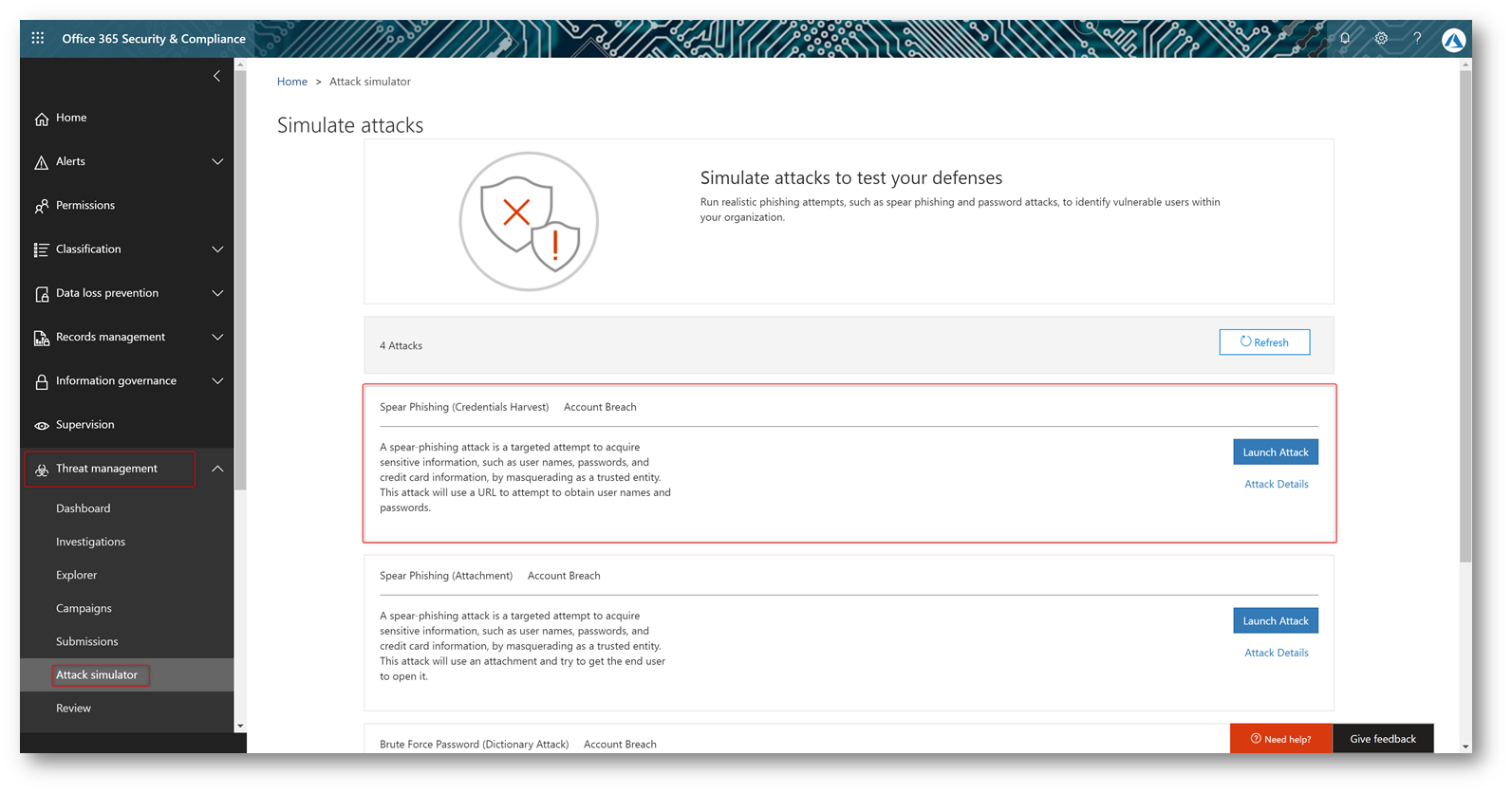
Task: Click the Brute Force Password (Dictionary Attack) title
Action: coord(475,745)
